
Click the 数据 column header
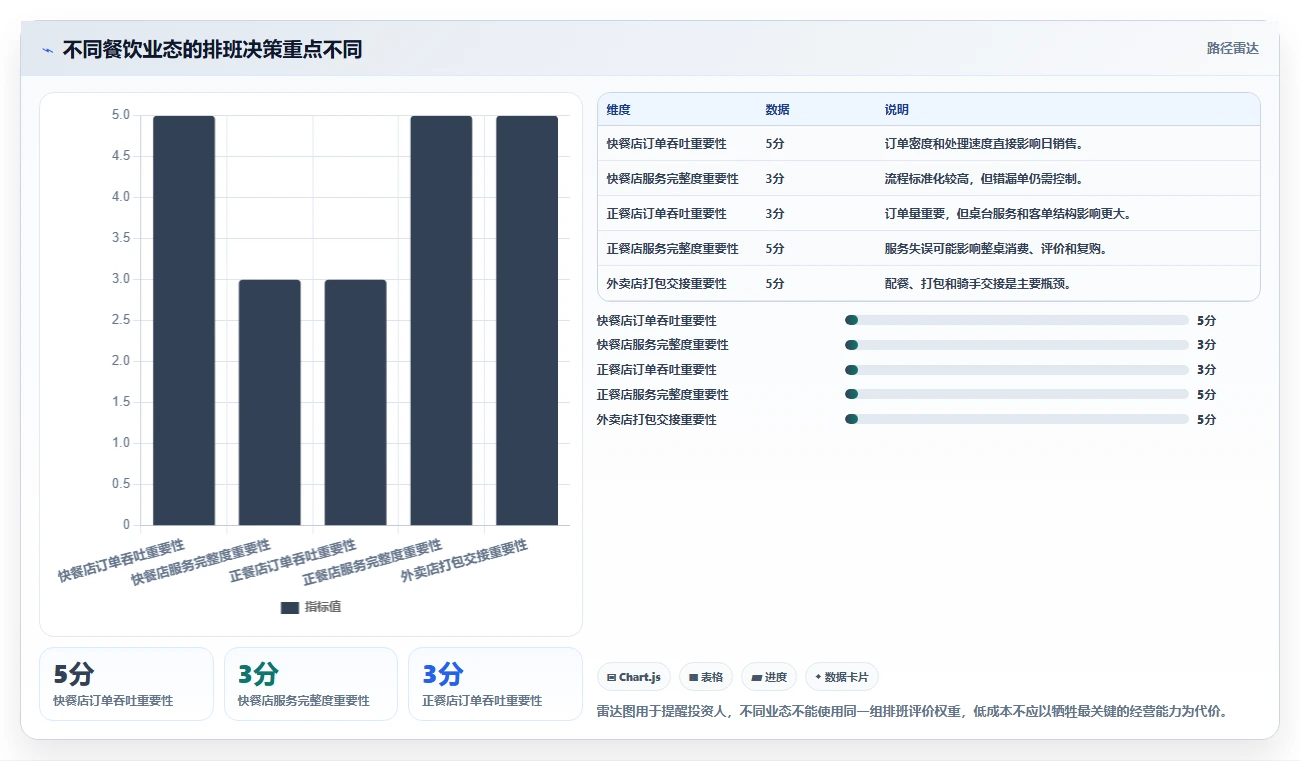[778, 110]
